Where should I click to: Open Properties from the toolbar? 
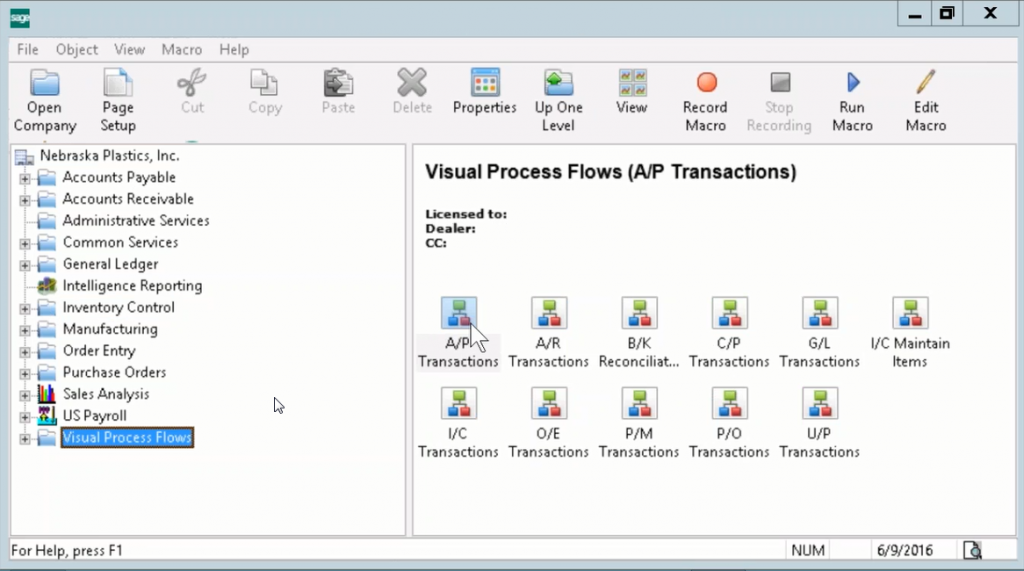(484, 92)
